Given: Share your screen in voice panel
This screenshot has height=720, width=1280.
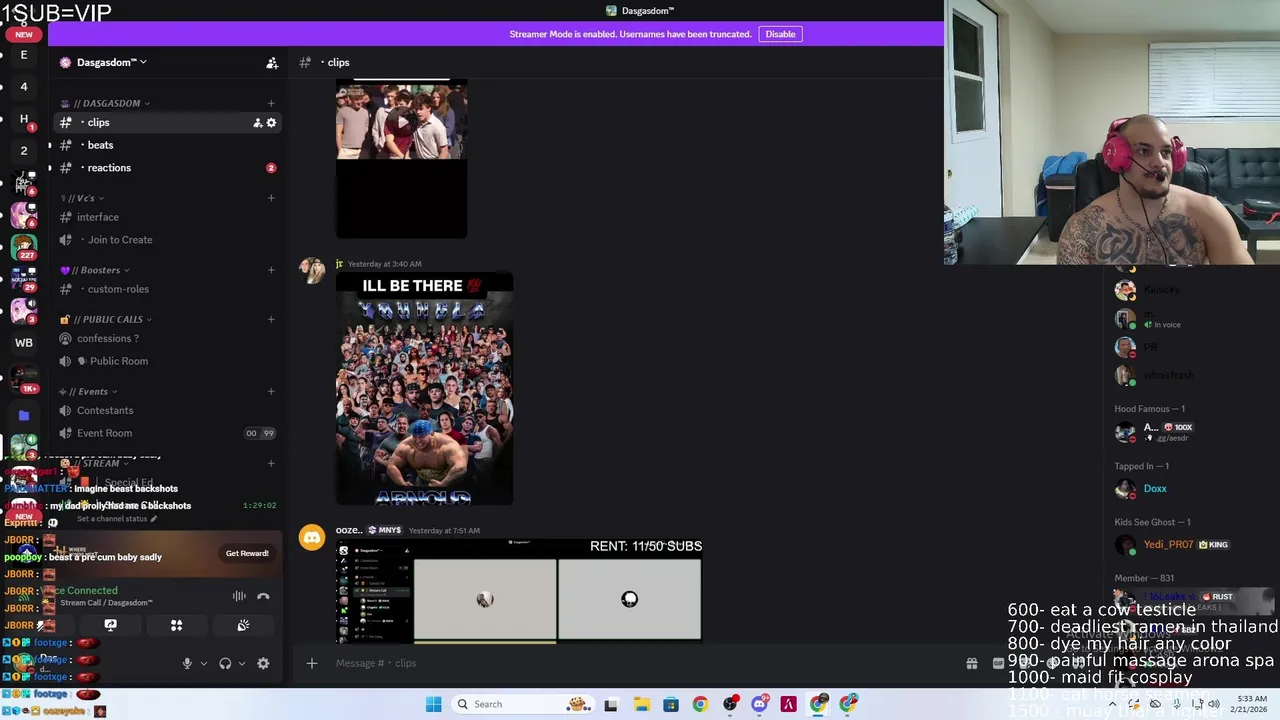Looking at the screenshot, I should pos(110,625).
